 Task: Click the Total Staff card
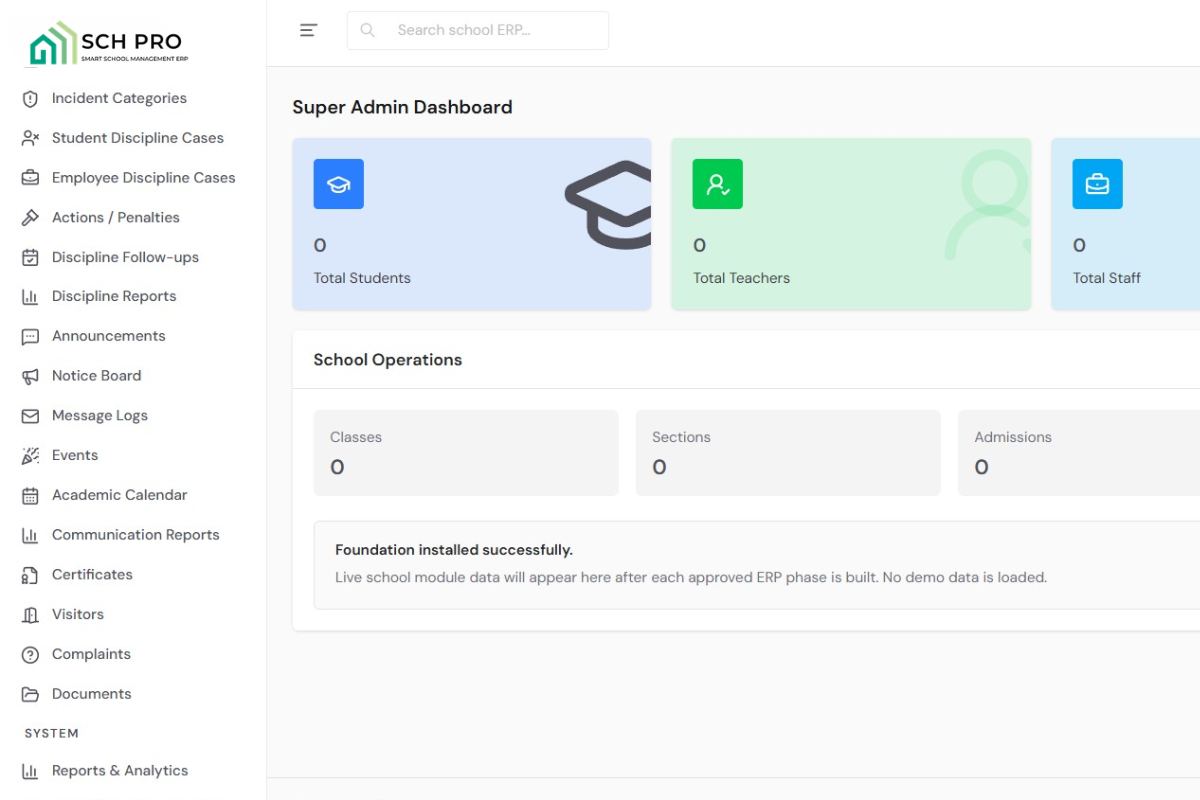1126,224
